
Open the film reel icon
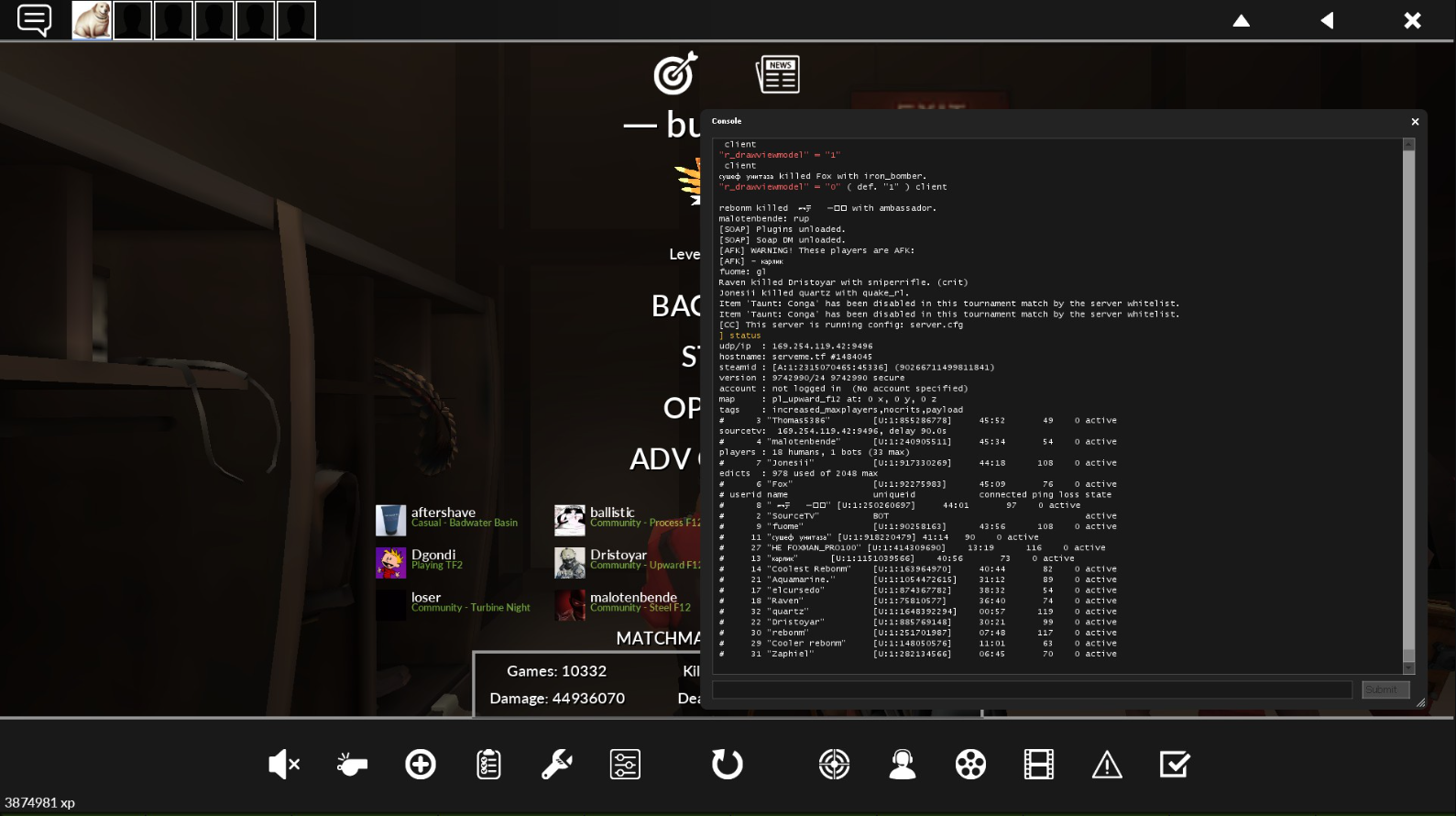970,765
